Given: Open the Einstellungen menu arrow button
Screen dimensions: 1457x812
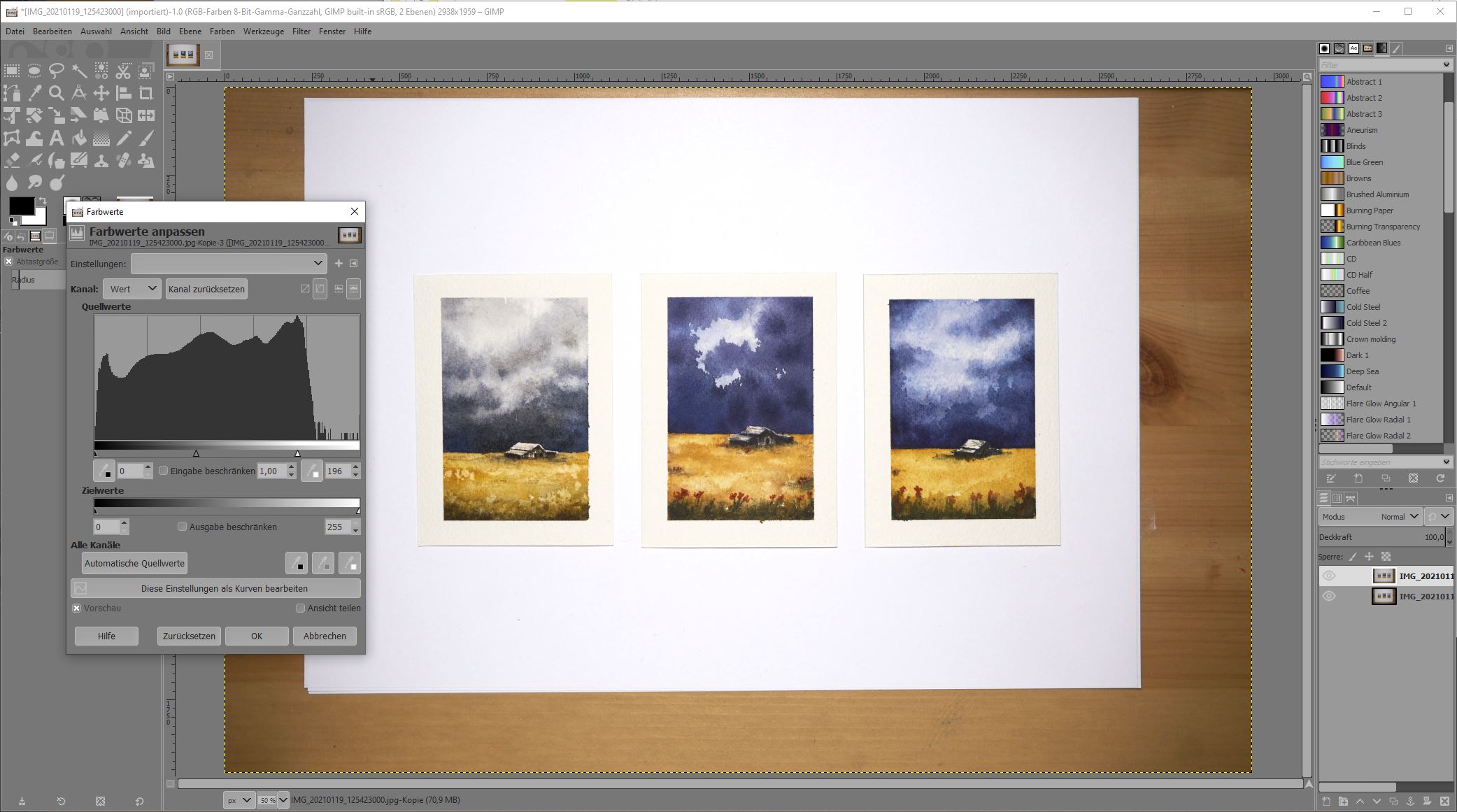Looking at the screenshot, I should tap(354, 264).
